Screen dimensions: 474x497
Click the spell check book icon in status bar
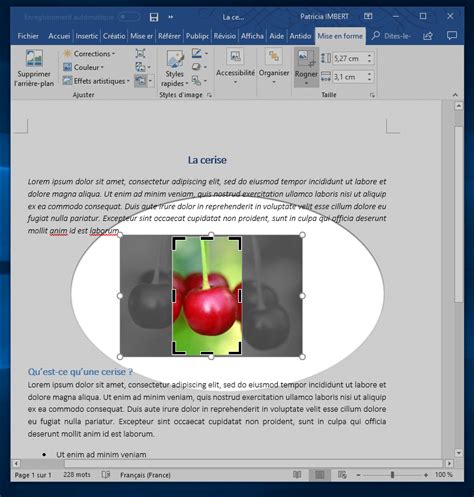[x=106, y=474]
